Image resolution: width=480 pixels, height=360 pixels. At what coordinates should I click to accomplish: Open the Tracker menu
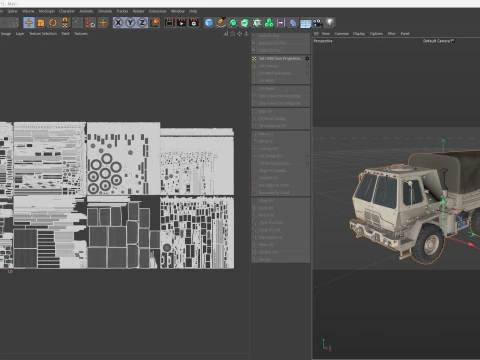122,11
